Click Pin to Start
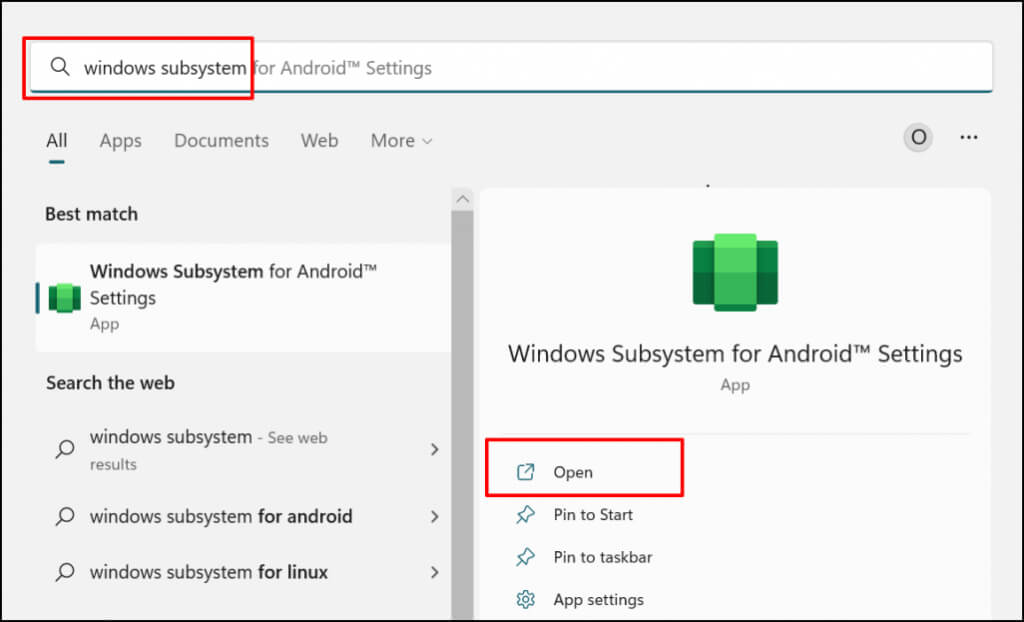Image resolution: width=1024 pixels, height=622 pixels. (593, 515)
